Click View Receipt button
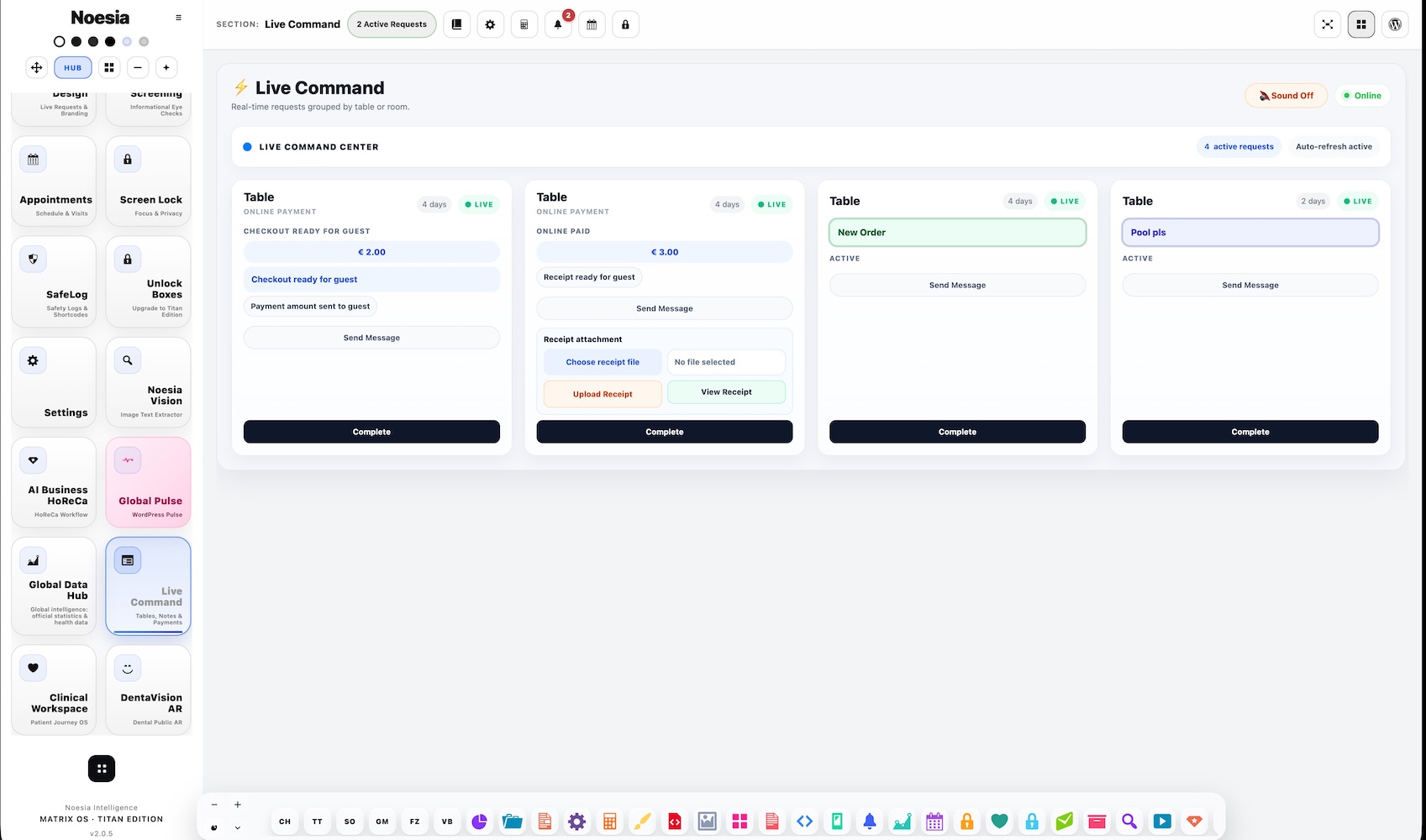The width and height of the screenshot is (1426, 840). point(726,392)
